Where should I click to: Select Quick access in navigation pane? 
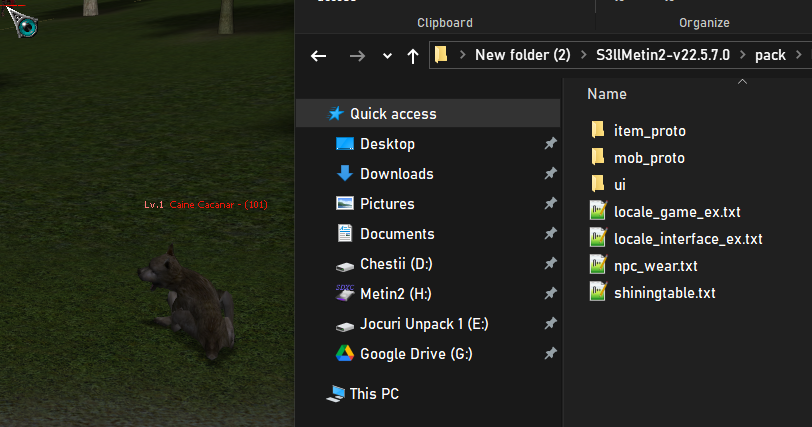tap(428, 113)
